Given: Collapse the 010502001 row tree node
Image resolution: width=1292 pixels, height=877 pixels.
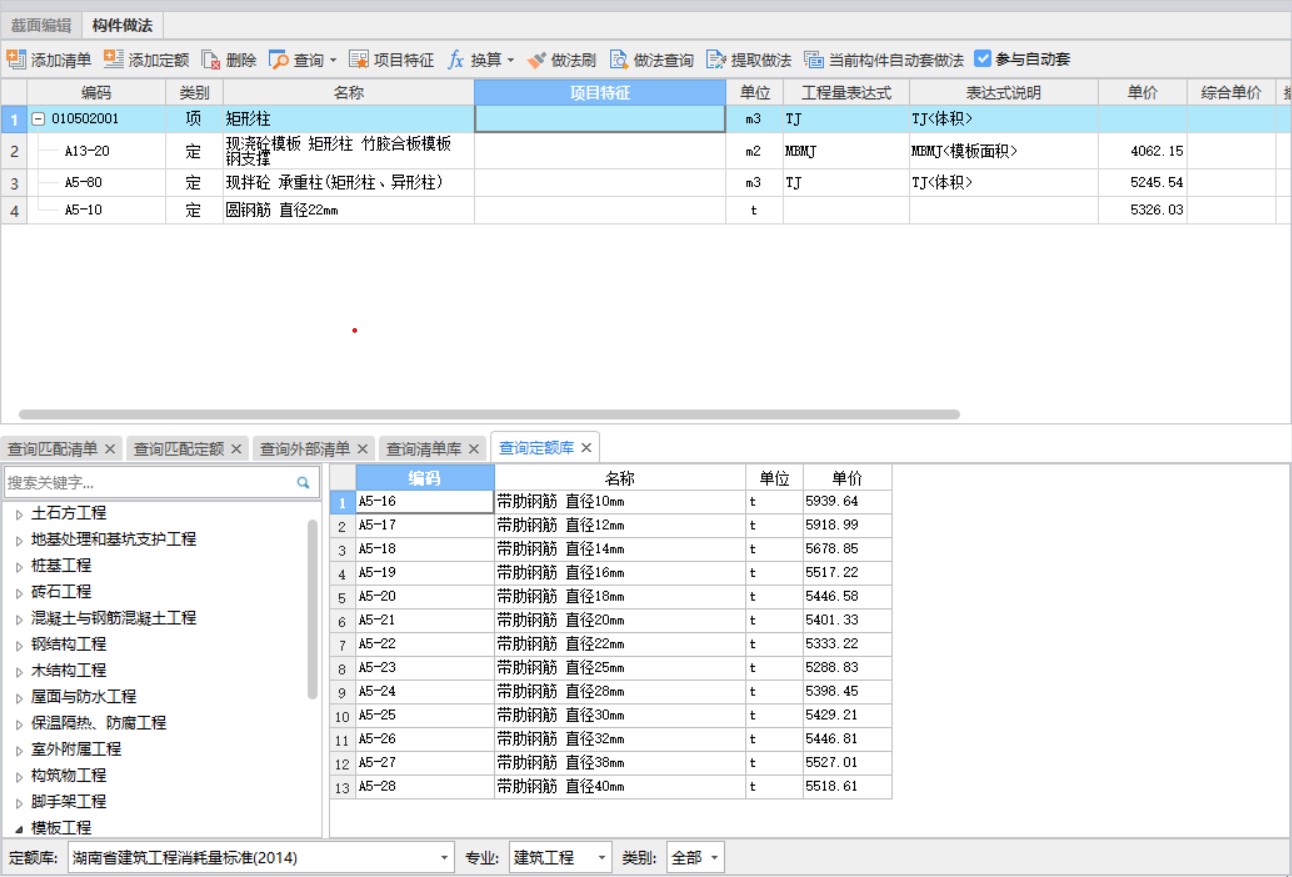Looking at the screenshot, I should [38, 119].
